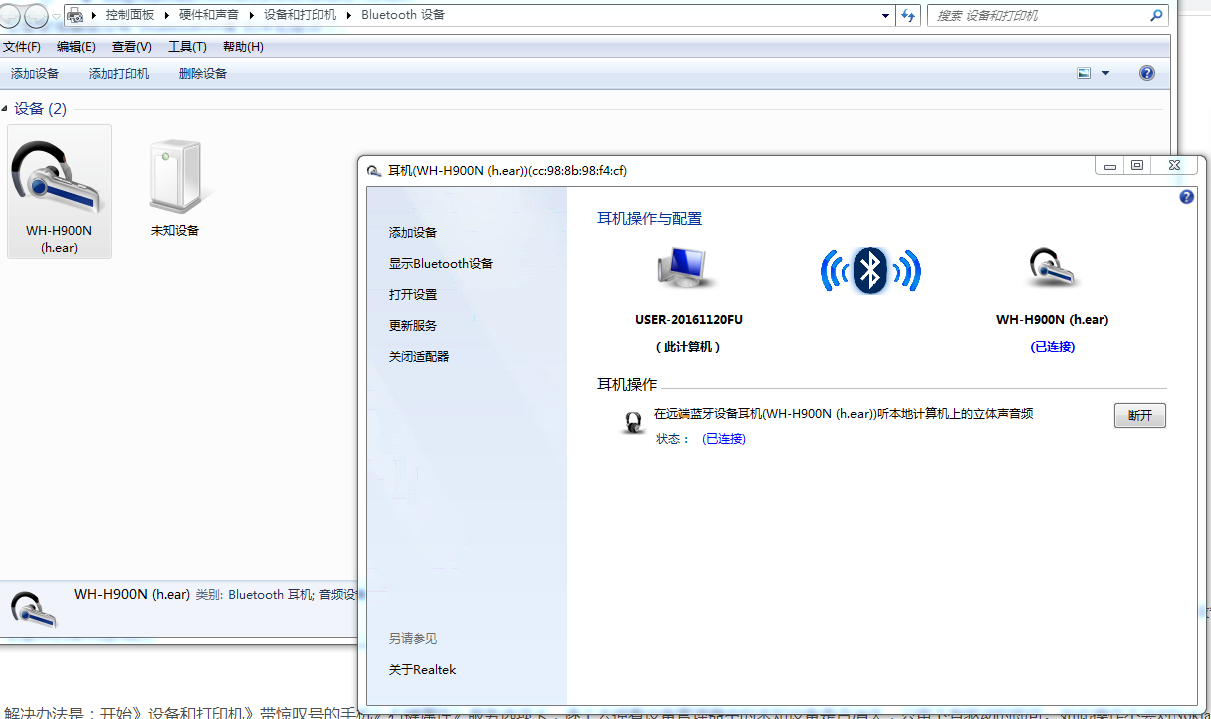Click the 硬件和声音 breadcrumb segment
The width and height of the screenshot is (1211, 719).
(210, 15)
